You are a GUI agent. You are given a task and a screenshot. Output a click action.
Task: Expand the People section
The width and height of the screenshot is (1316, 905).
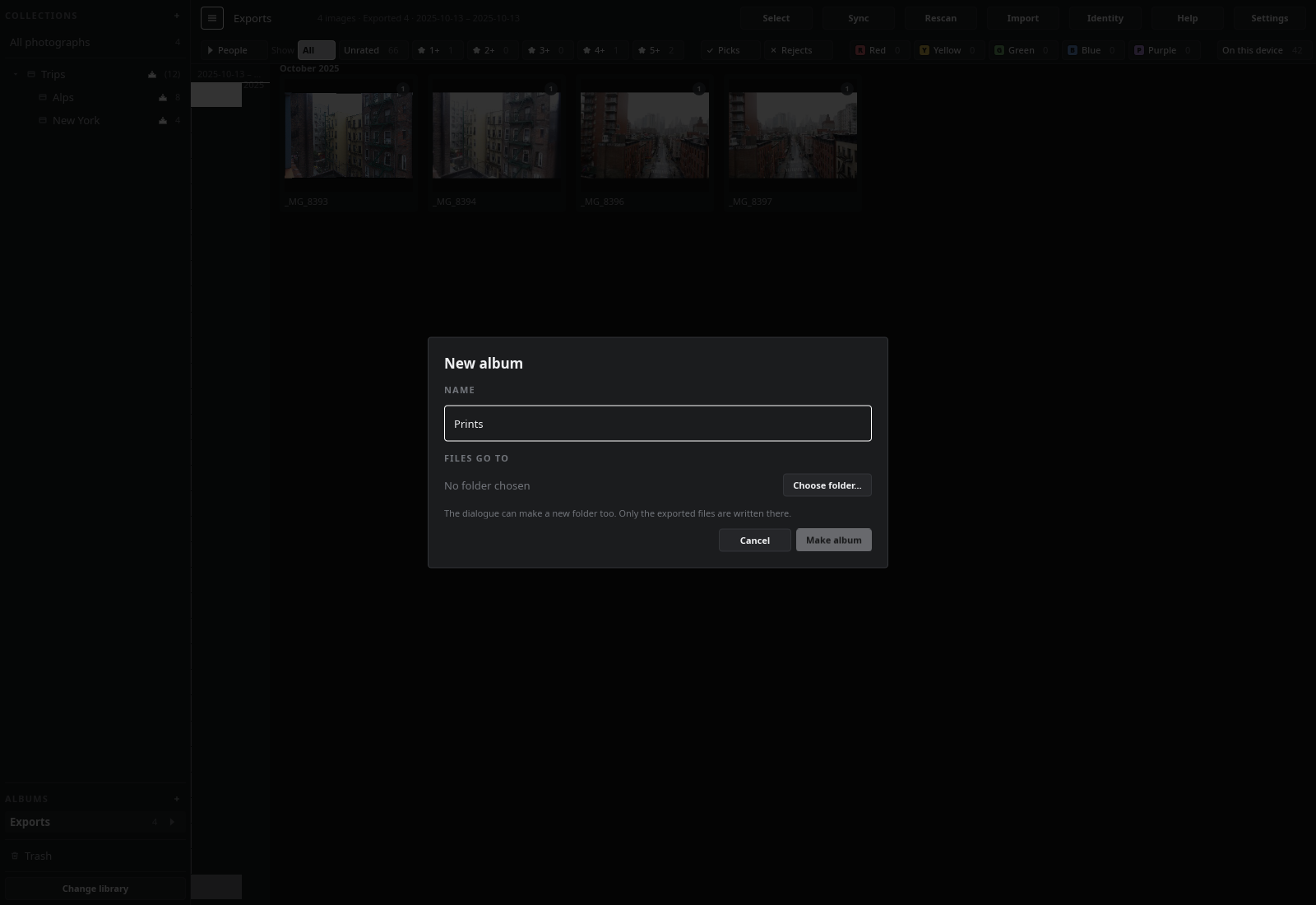[x=228, y=50]
